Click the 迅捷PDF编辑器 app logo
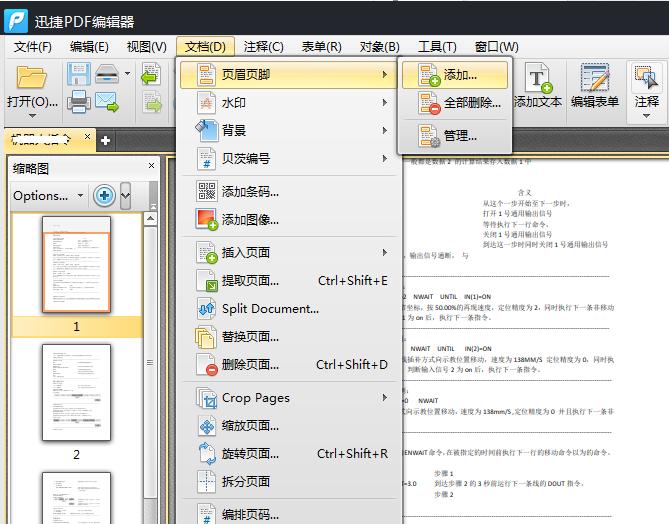The height and width of the screenshot is (524, 669). coord(16,20)
